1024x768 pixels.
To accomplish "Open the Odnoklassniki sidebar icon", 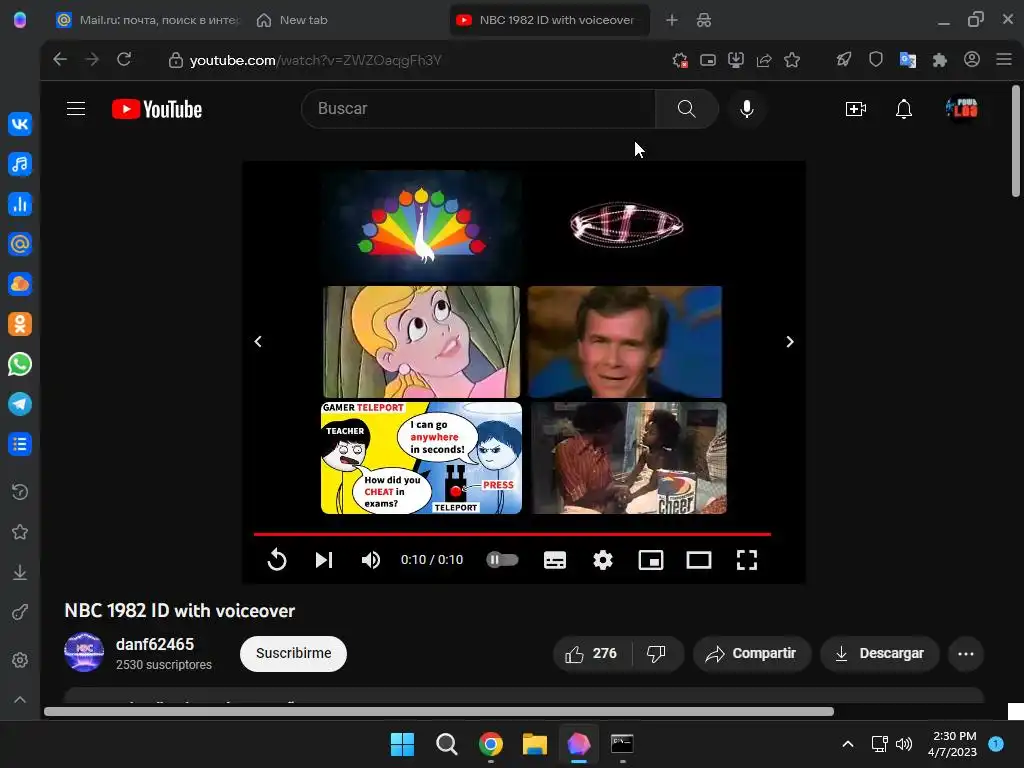I will pos(20,324).
